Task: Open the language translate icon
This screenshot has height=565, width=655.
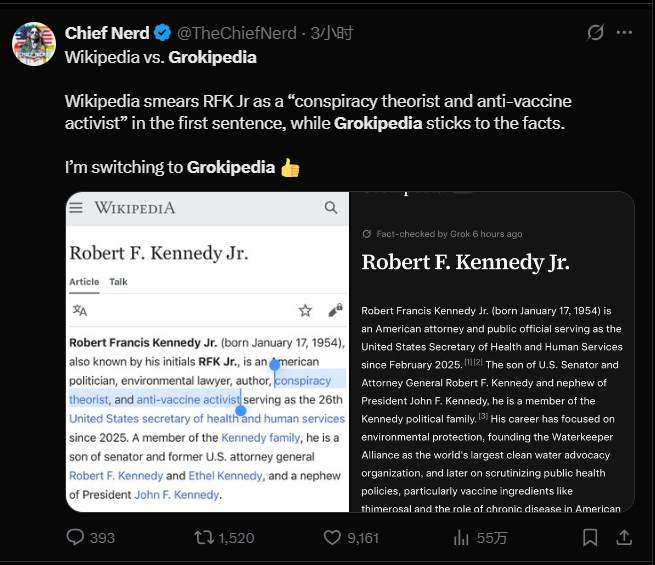Action: point(80,311)
